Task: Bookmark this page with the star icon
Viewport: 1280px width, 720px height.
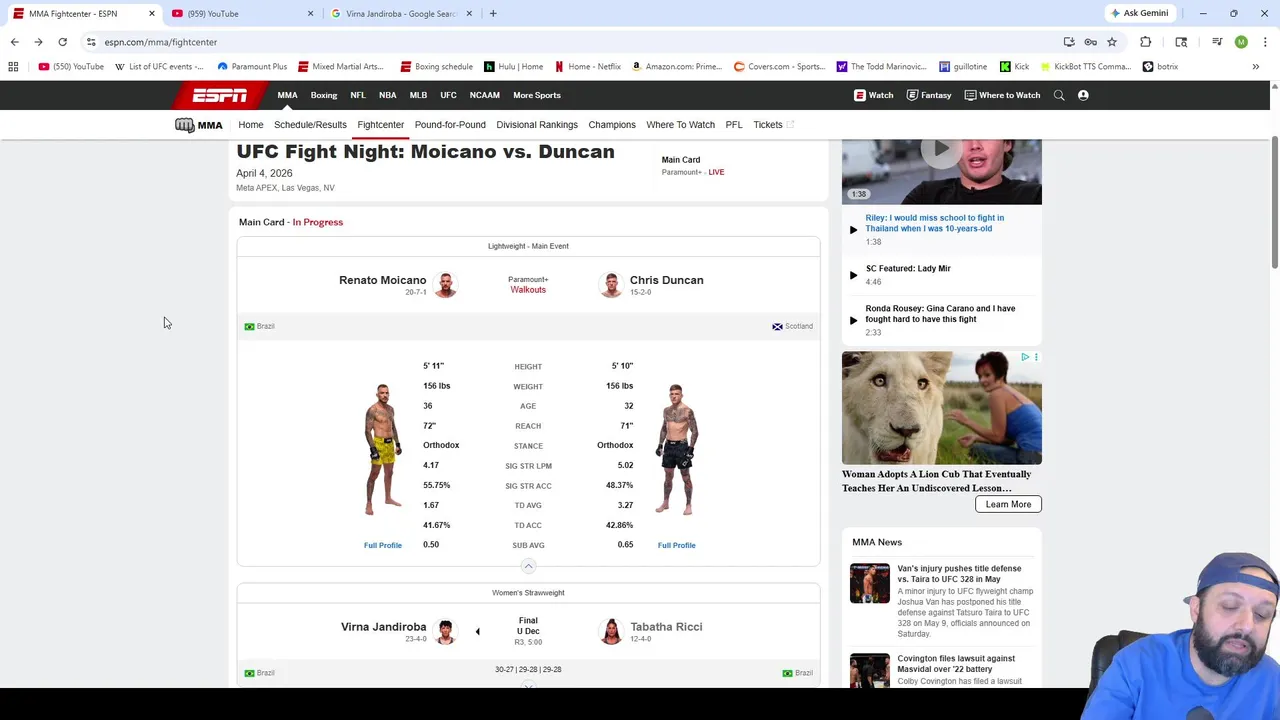Action: pos(1111,42)
